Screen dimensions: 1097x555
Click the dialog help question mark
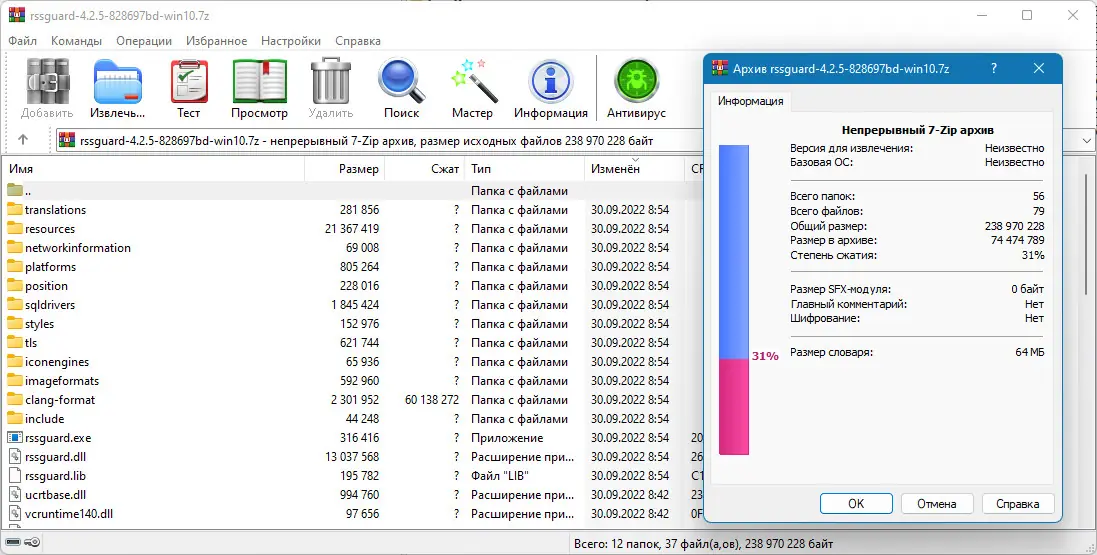[x=994, y=68]
